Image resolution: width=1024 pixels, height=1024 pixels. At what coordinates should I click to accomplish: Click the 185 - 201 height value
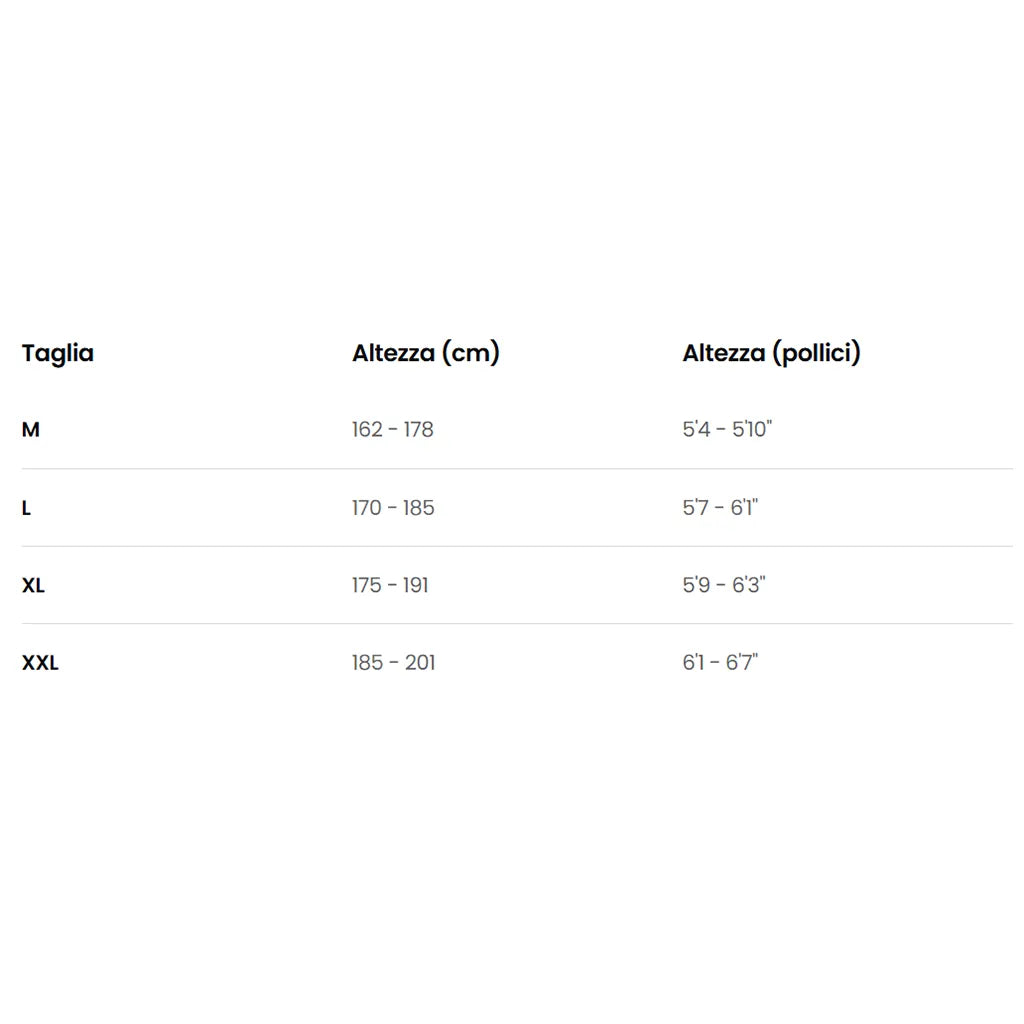[x=393, y=663]
